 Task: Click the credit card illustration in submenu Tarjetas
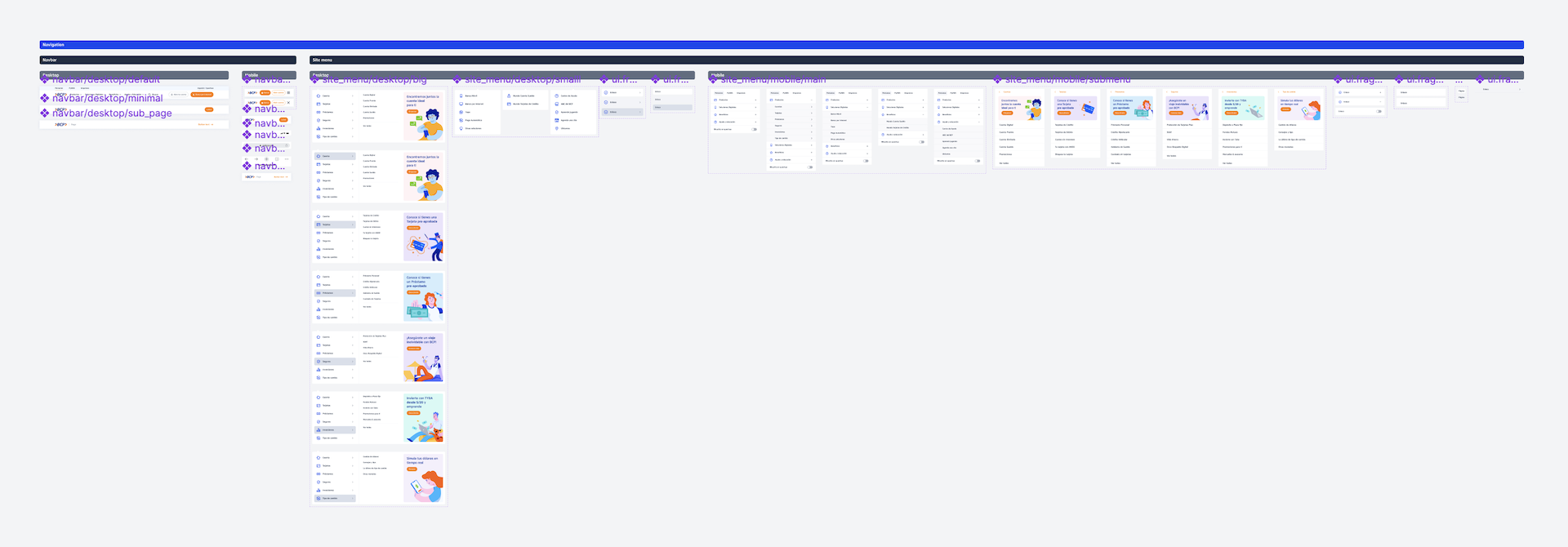coord(1086,109)
